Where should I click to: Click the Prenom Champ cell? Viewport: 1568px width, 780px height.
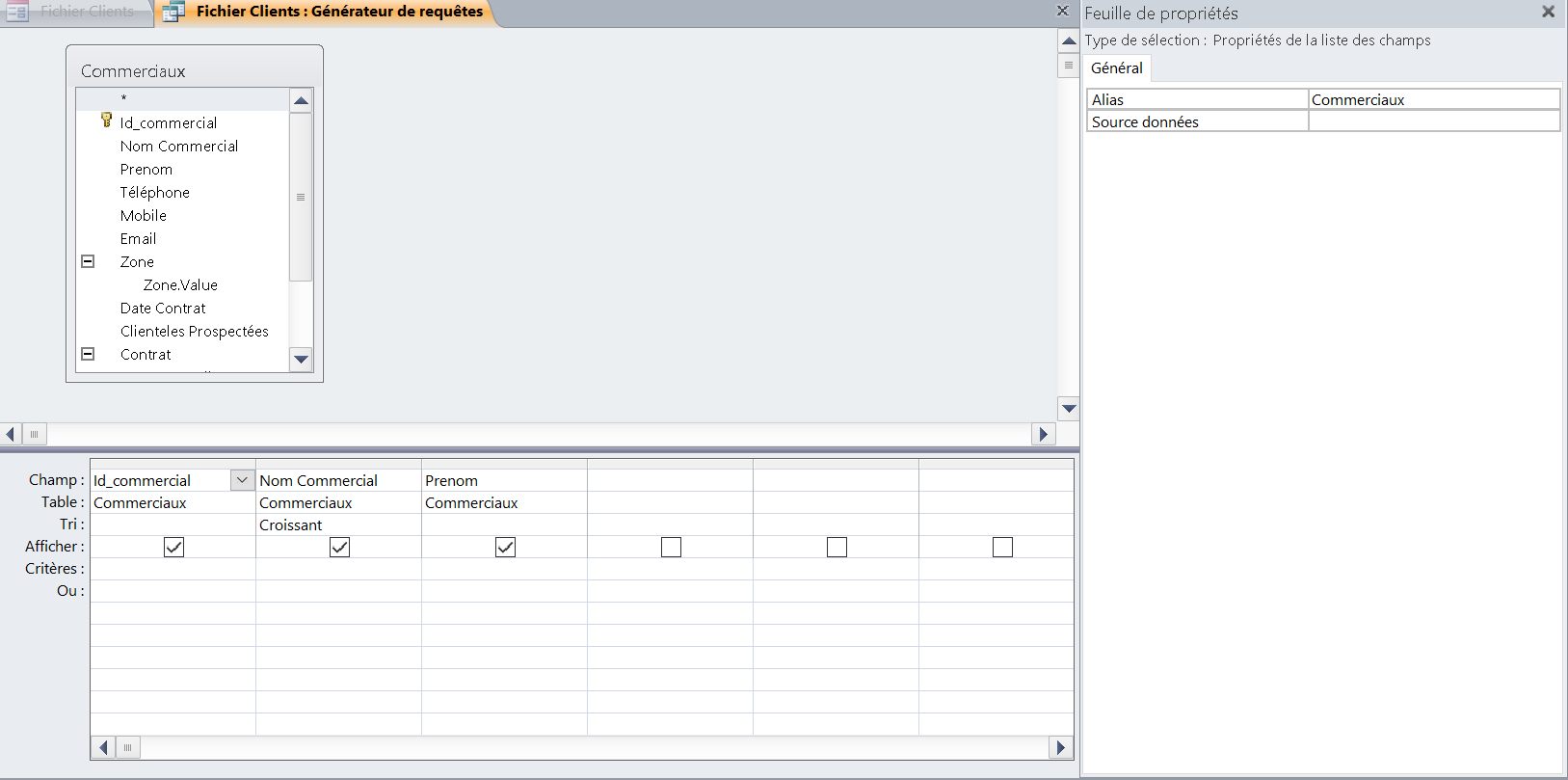point(504,480)
